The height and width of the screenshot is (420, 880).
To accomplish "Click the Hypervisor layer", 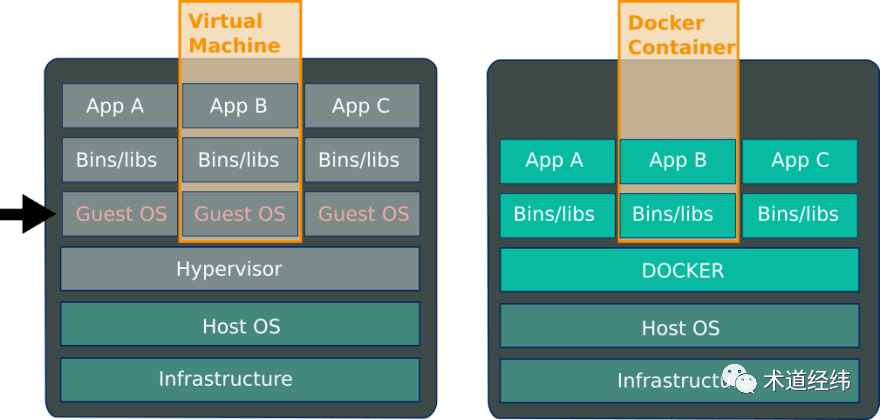I will click(x=240, y=269).
